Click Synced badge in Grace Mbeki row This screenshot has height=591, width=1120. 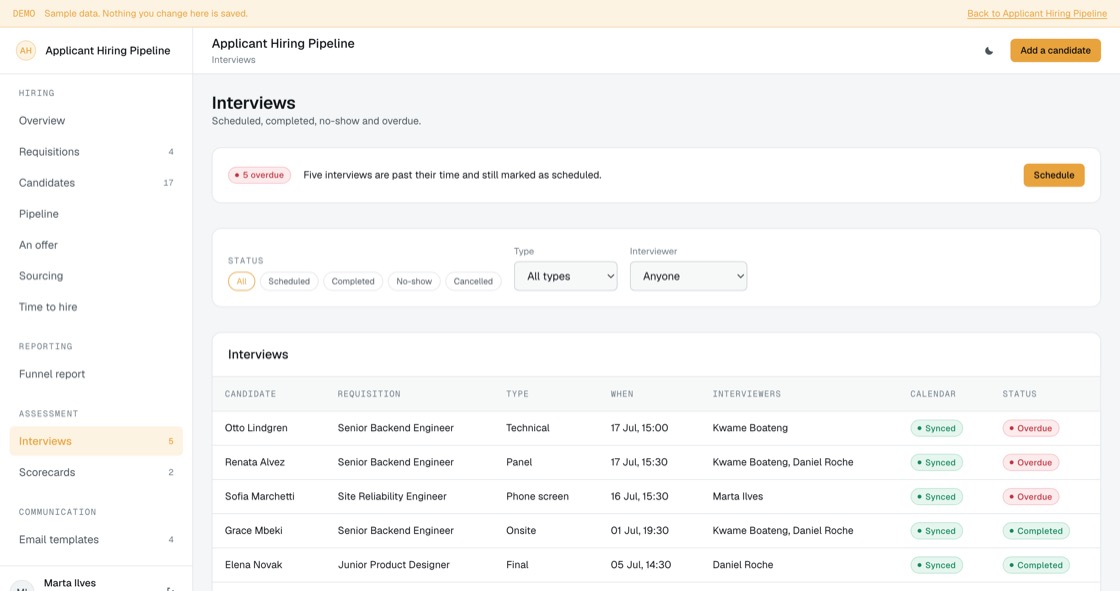936,531
